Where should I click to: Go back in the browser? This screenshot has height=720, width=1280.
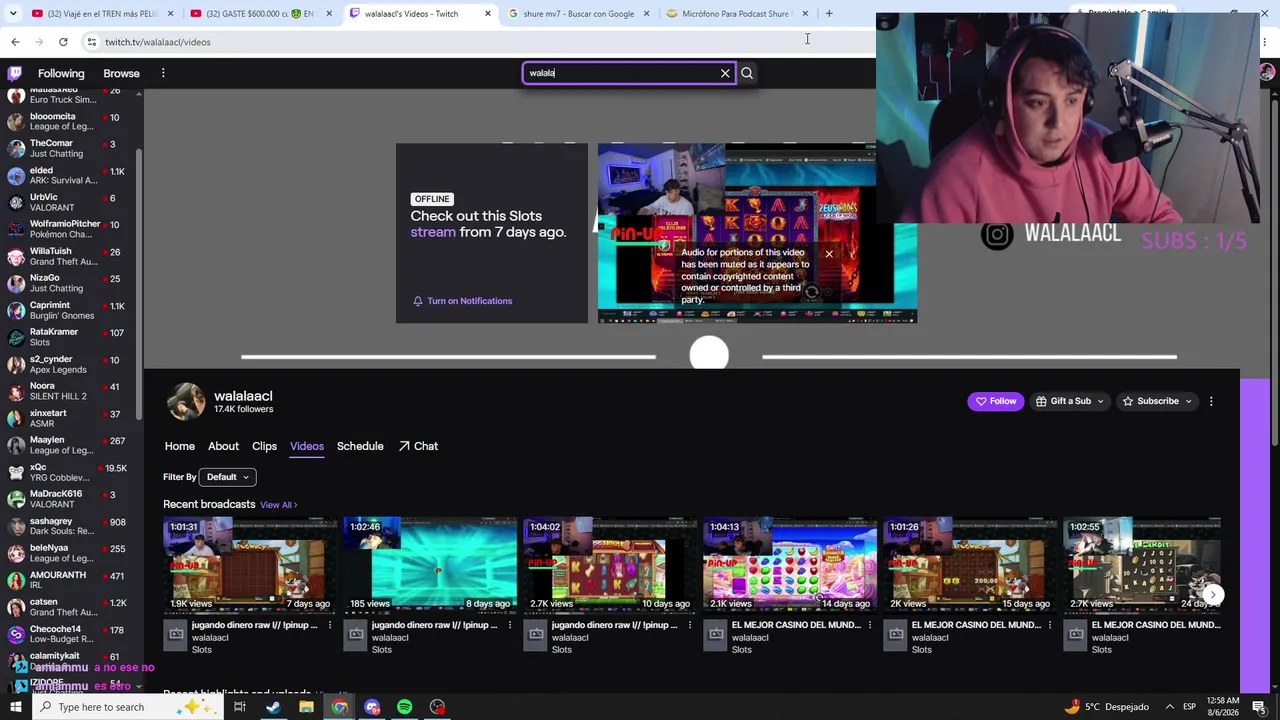pyautogui.click(x=15, y=42)
